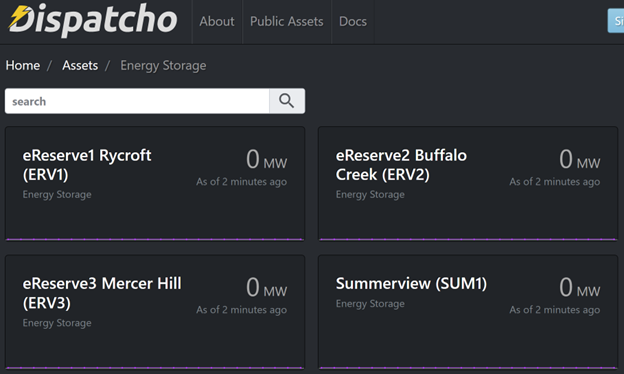The image size is (624, 374).
Task: Open the Dispatcho logo home link
Action: 93,20
